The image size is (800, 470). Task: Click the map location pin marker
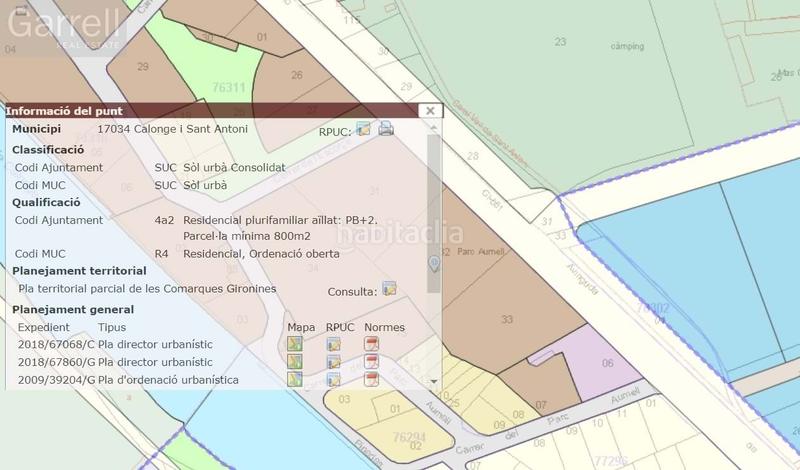pyautogui.click(x=434, y=263)
